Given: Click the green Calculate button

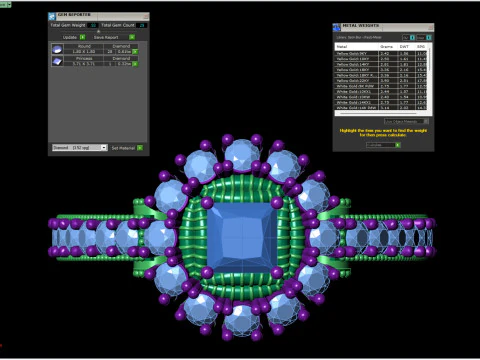Looking at the screenshot, I should 398,145.
